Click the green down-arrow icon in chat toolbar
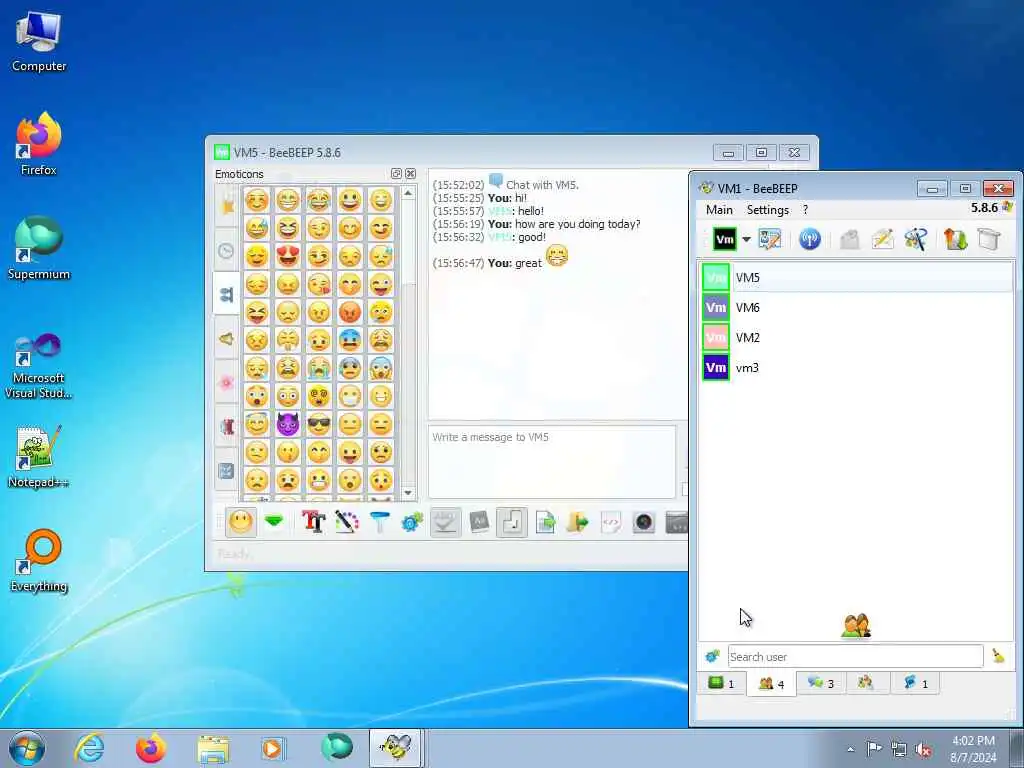 click(x=274, y=522)
